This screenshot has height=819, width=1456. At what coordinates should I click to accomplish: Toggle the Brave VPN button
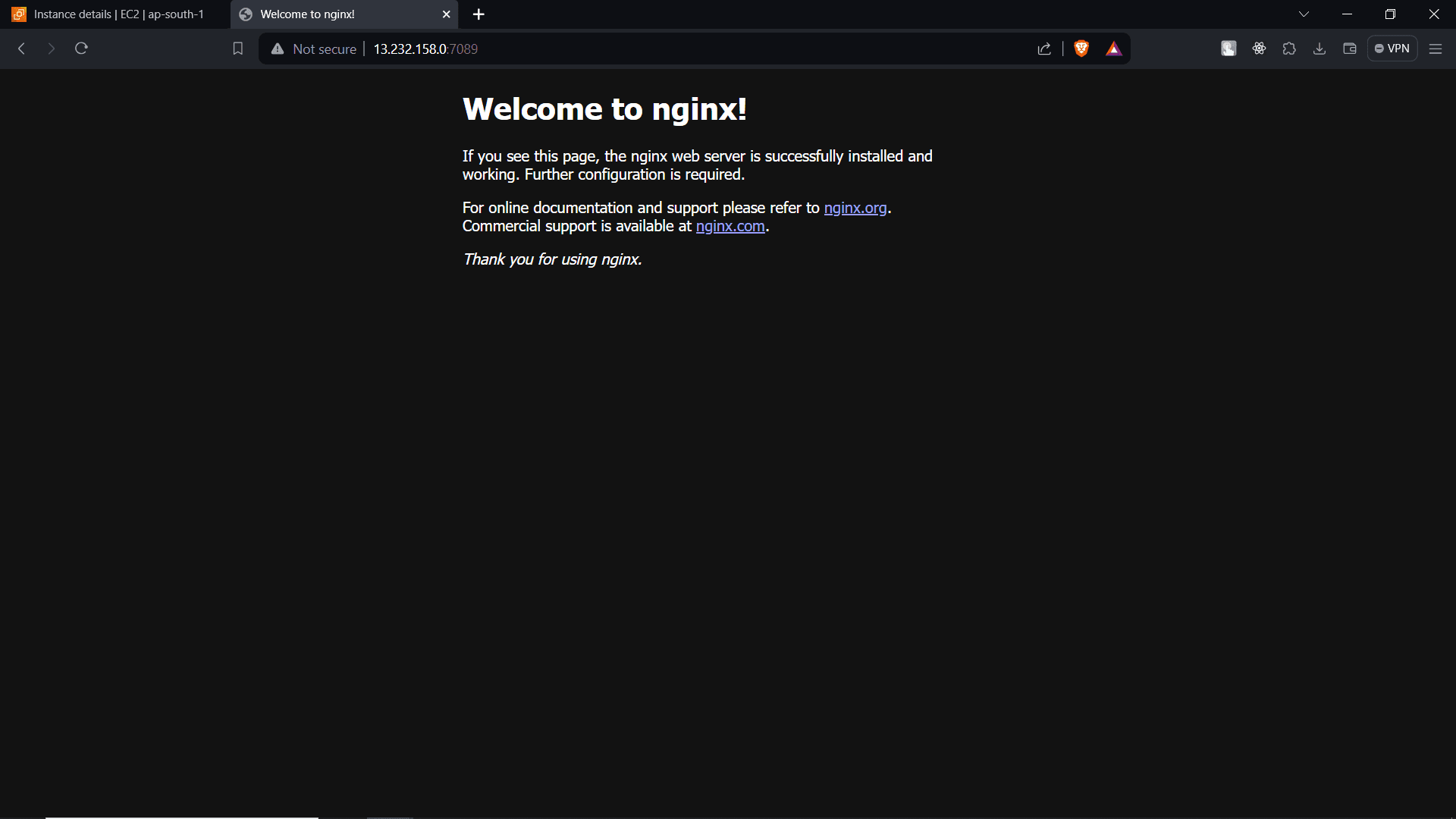coord(1392,49)
